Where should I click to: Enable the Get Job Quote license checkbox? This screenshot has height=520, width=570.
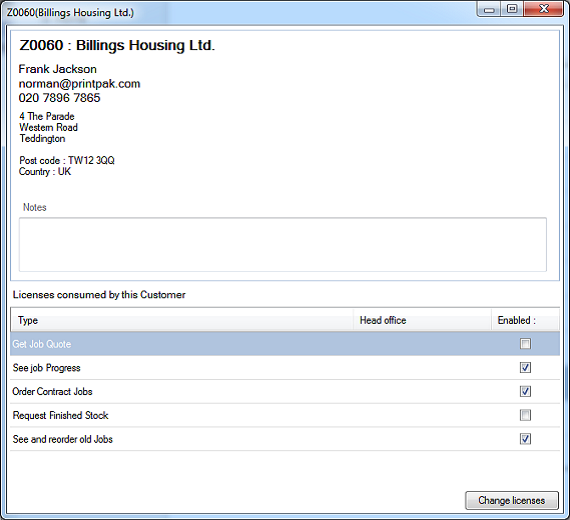coord(525,344)
